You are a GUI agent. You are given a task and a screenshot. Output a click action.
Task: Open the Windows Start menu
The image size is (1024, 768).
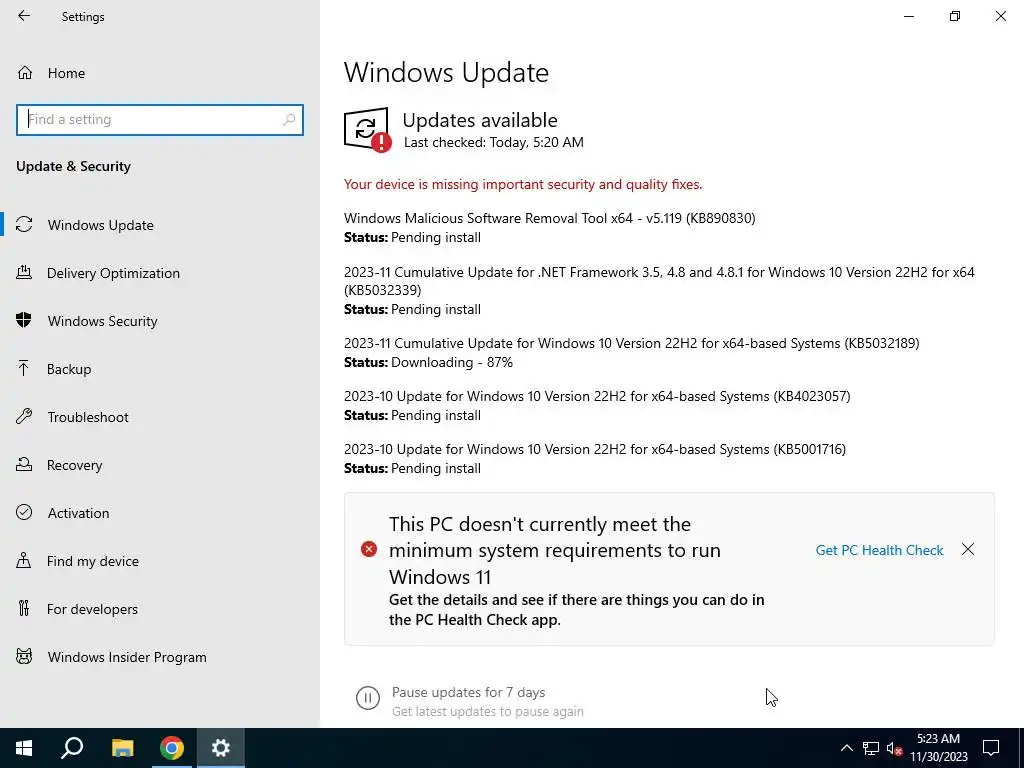(x=24, y=748)
